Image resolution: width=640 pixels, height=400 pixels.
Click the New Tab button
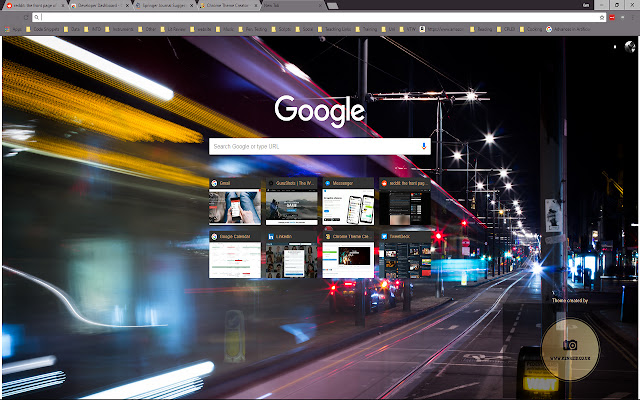tap(333, 6)
